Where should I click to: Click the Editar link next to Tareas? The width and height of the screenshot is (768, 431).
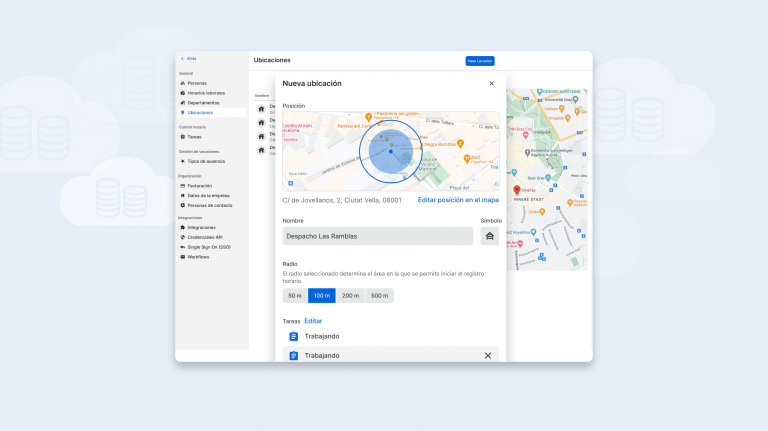313,321
